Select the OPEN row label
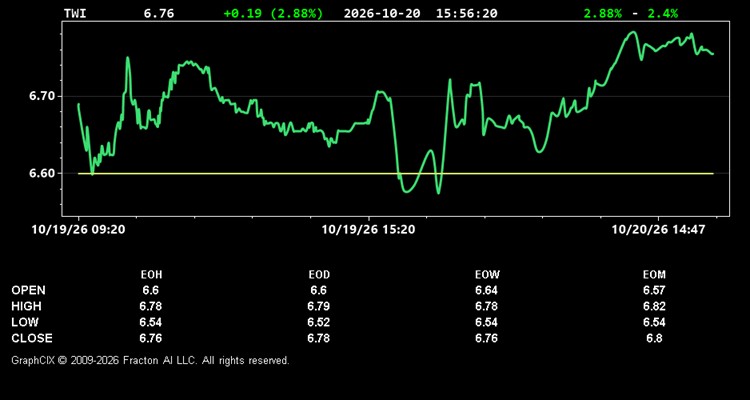750x400 pixels. [x=29, y=290]
